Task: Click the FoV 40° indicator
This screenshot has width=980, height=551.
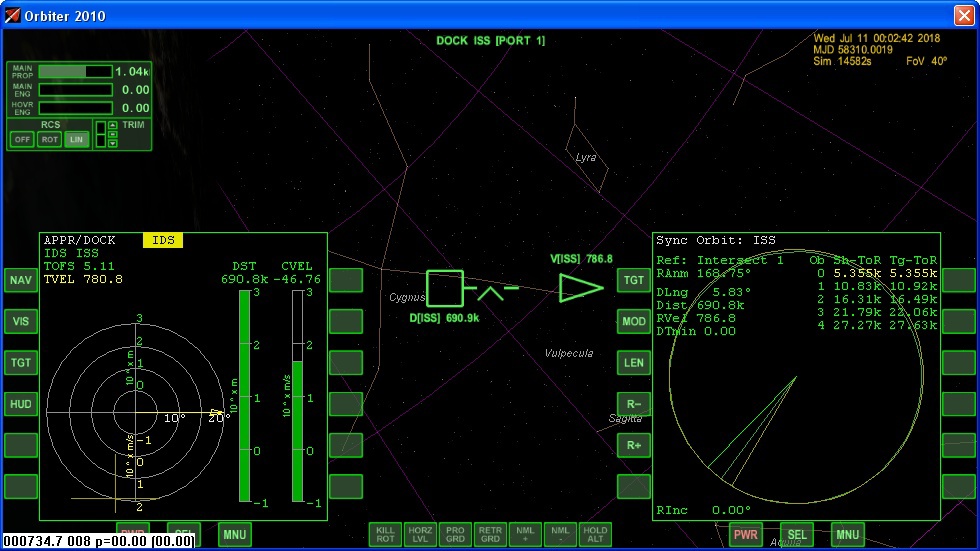Action: coord(926,61)
